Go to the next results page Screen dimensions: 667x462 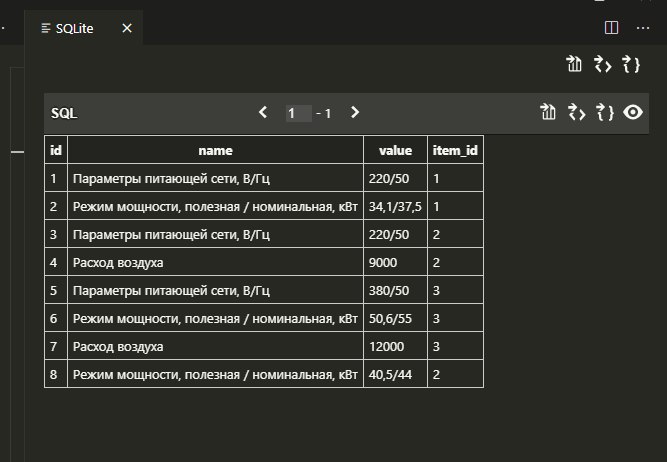click(x=354, y=113)
